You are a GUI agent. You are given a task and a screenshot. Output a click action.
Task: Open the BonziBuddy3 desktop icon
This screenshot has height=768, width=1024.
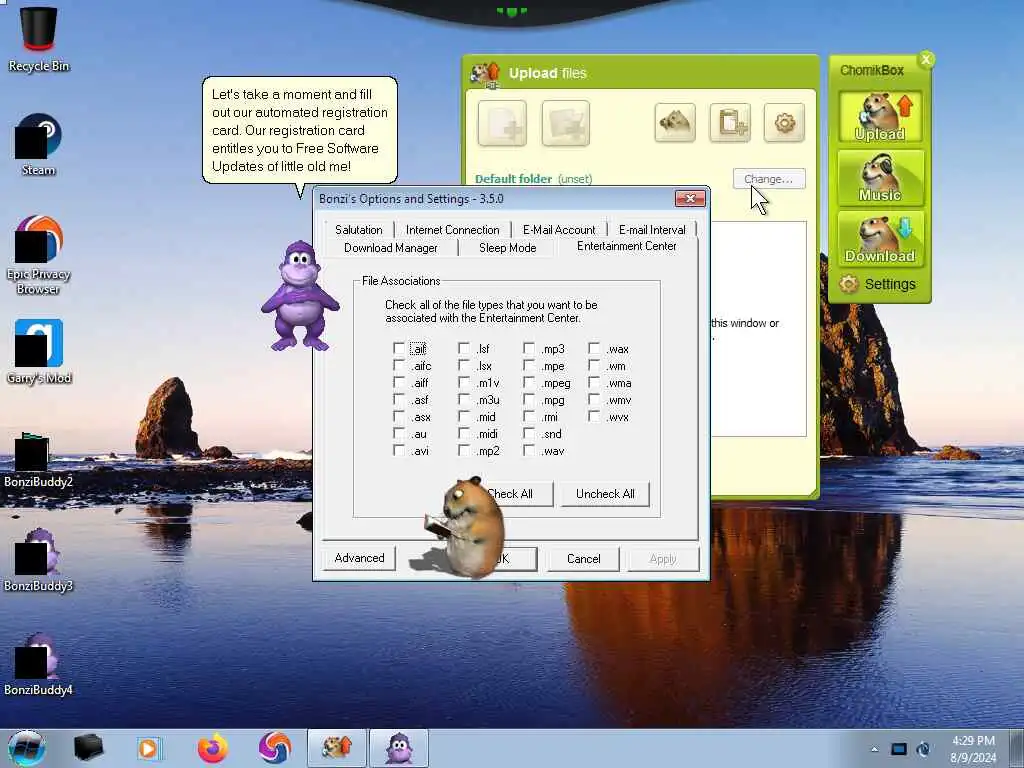point(39,560)
